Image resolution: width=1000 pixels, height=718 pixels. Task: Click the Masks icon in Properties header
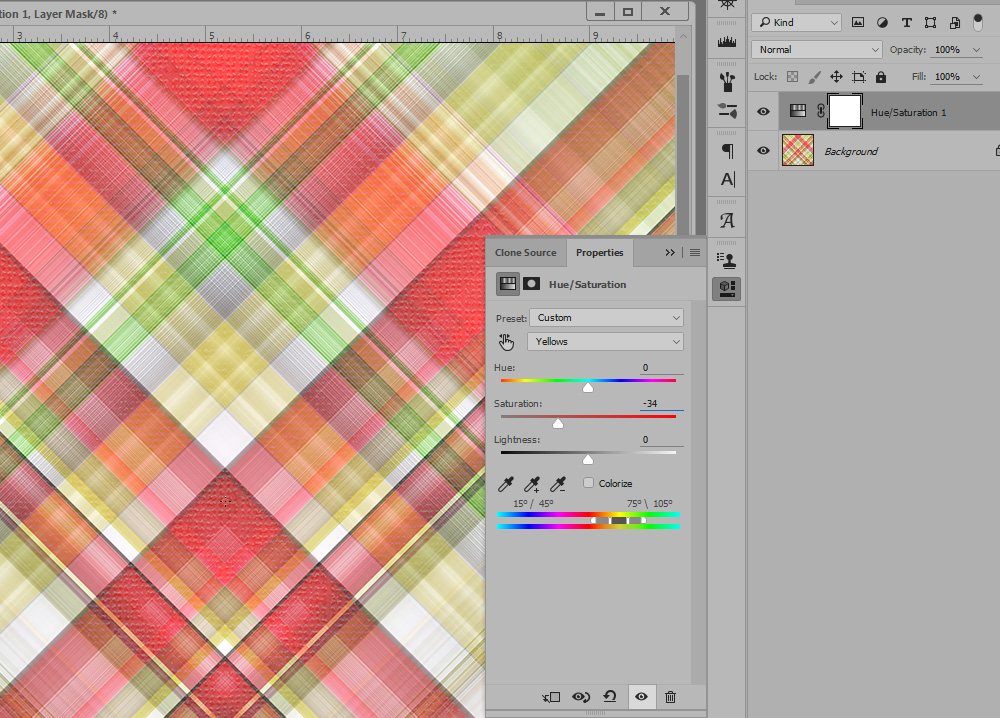point(531,284)
